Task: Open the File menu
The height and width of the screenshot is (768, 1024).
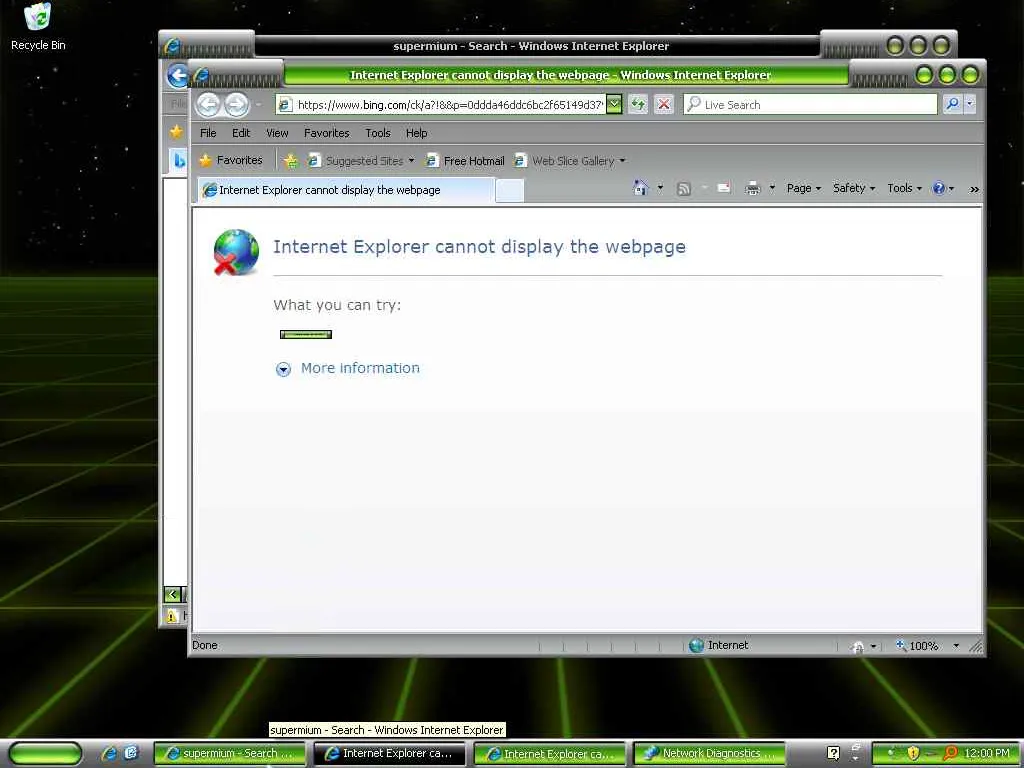Action: 208,133
